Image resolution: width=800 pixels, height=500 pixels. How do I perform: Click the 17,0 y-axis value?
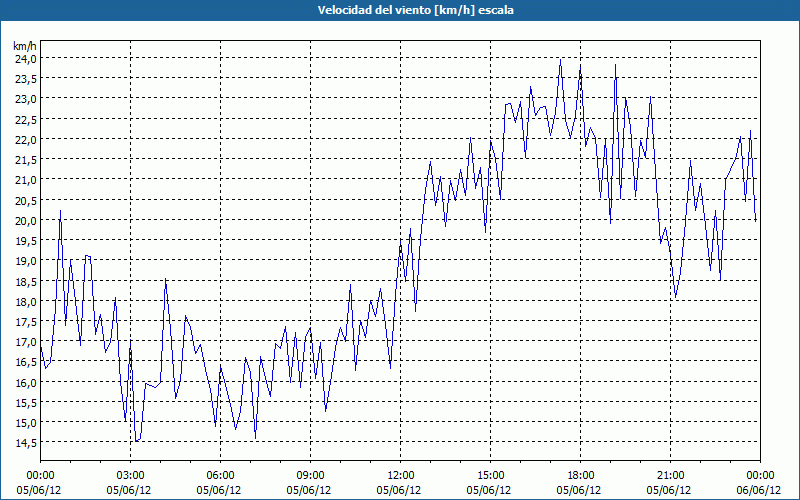[x=25, y=342]
